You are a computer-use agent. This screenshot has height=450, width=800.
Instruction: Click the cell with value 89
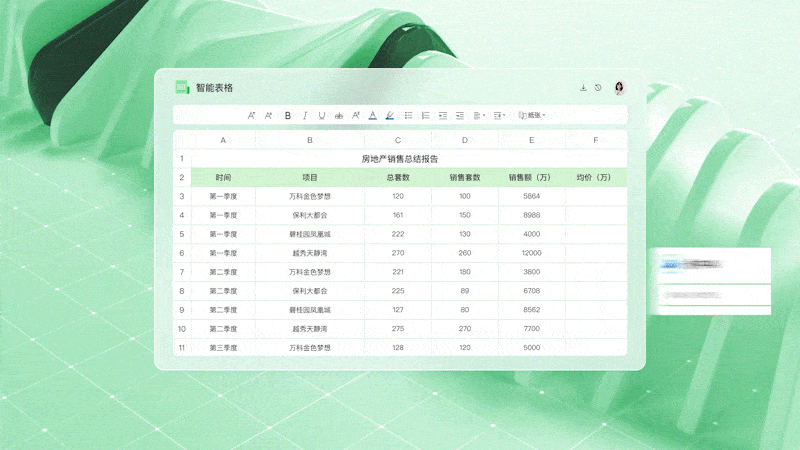[x=465, y=291]
